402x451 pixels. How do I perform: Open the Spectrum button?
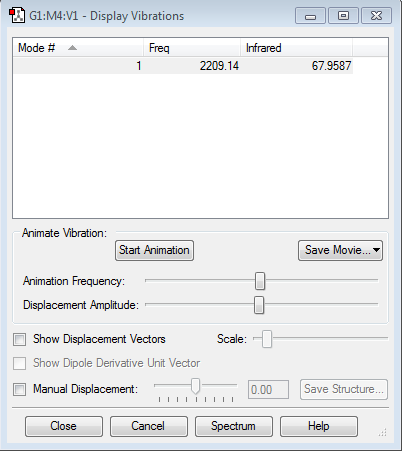[234, 426]
